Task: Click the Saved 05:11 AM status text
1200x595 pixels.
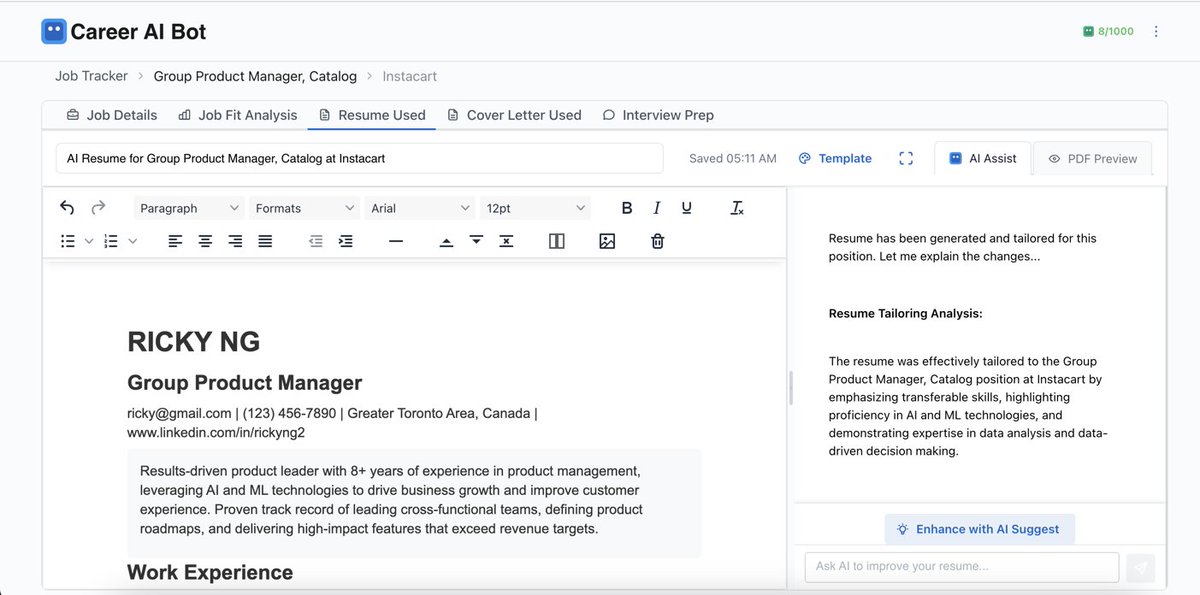Action: point(733,158)
